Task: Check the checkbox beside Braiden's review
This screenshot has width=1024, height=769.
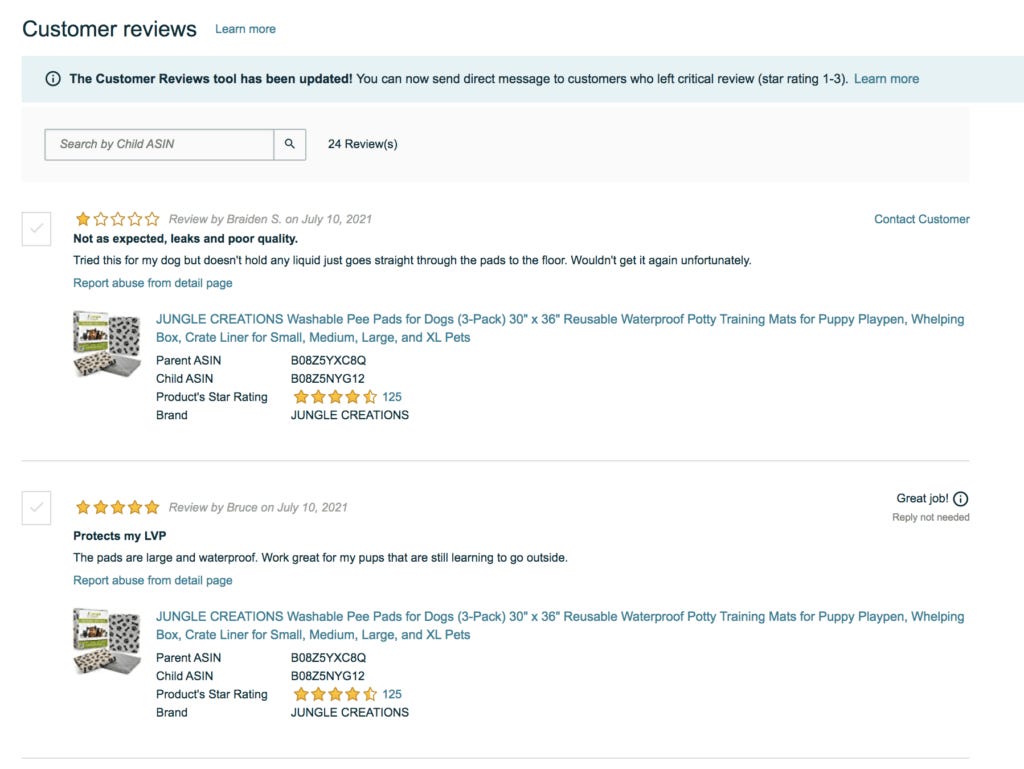Action: 36,229
